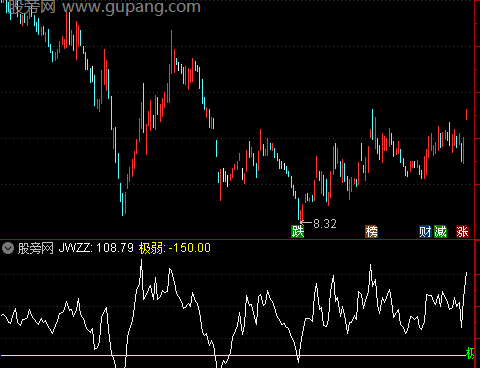Click the red 涨 marker icon
The width and height of the screenshot is (480, 368).
click(462, 231)
